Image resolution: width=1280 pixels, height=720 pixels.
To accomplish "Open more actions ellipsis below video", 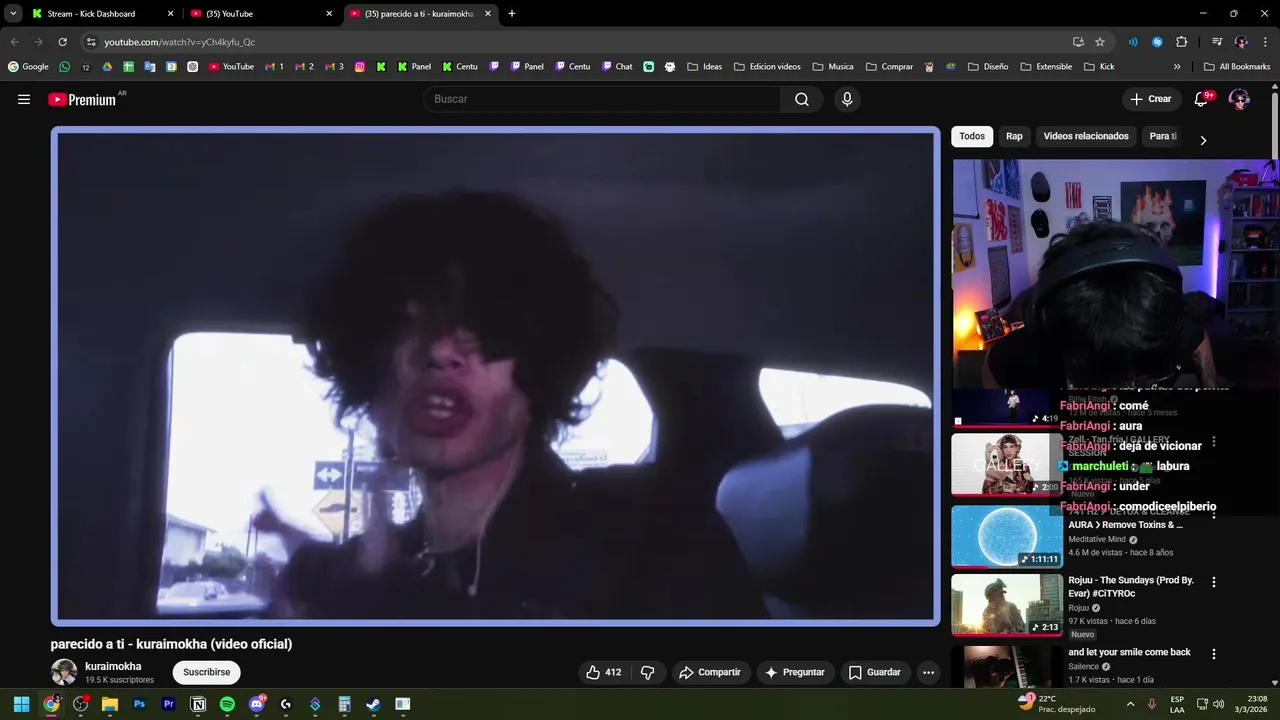I will tap(928, 672).
